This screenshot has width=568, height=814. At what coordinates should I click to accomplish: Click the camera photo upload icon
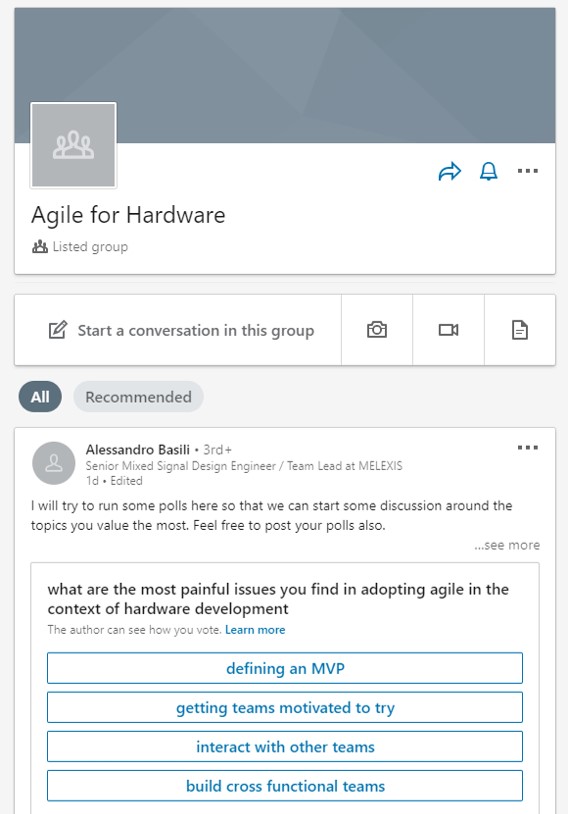click(377, 330)
